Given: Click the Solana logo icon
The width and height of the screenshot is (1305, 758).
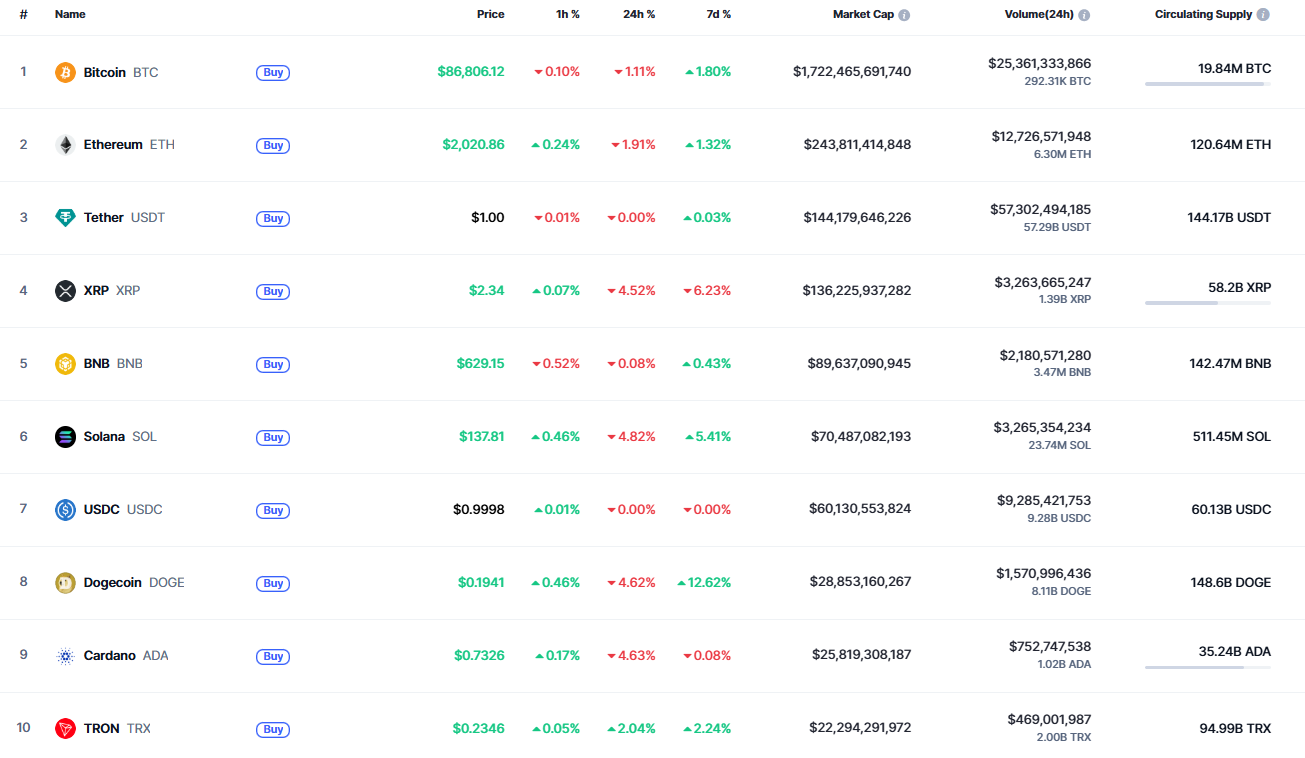Looking at the screenshot, I should 65,437.
